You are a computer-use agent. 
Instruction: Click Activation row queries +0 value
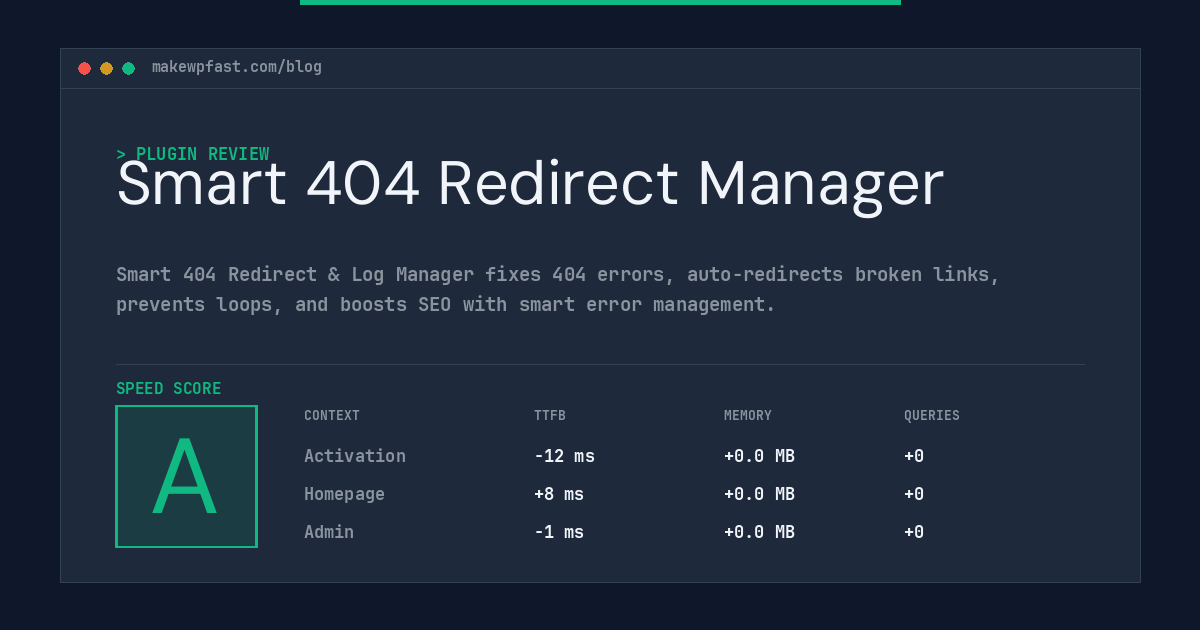tap(914, 456)
